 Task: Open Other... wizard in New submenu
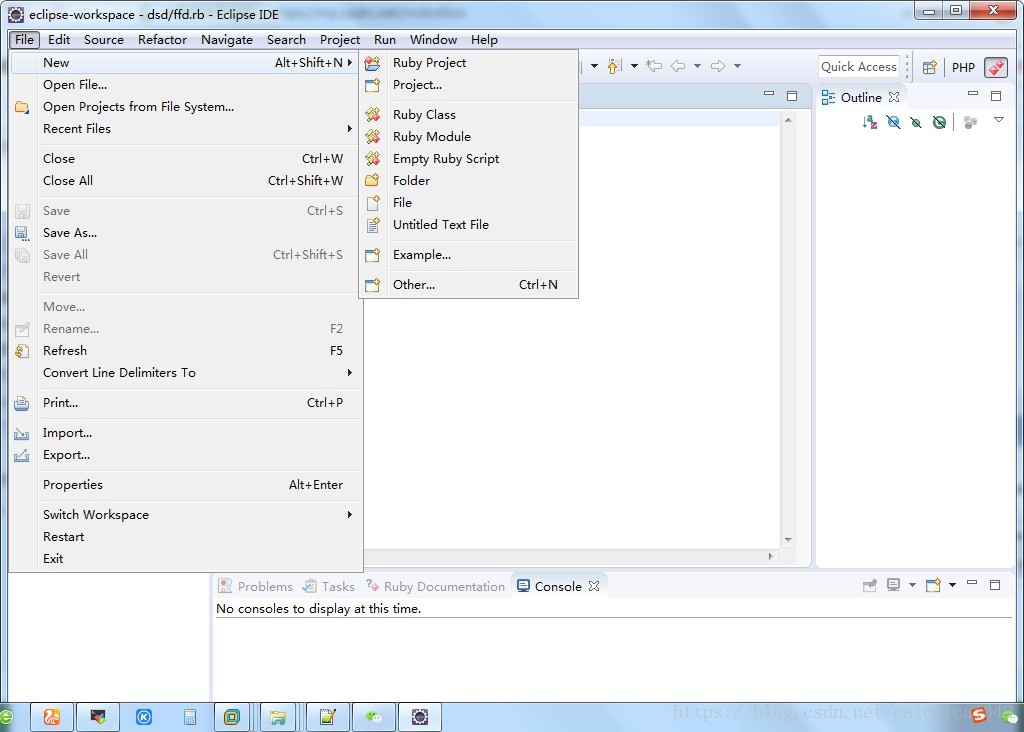click(x=468, y=285)
